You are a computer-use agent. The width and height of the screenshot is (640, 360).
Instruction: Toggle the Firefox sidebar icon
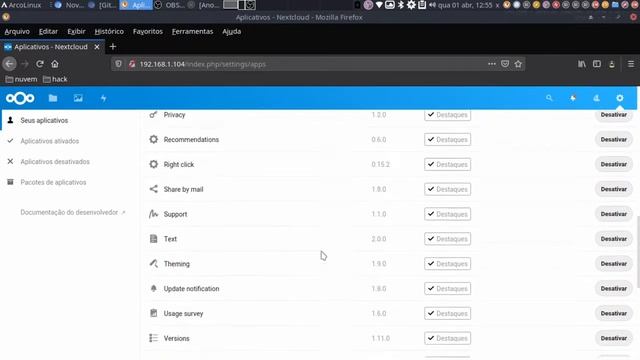click(597, 64)
